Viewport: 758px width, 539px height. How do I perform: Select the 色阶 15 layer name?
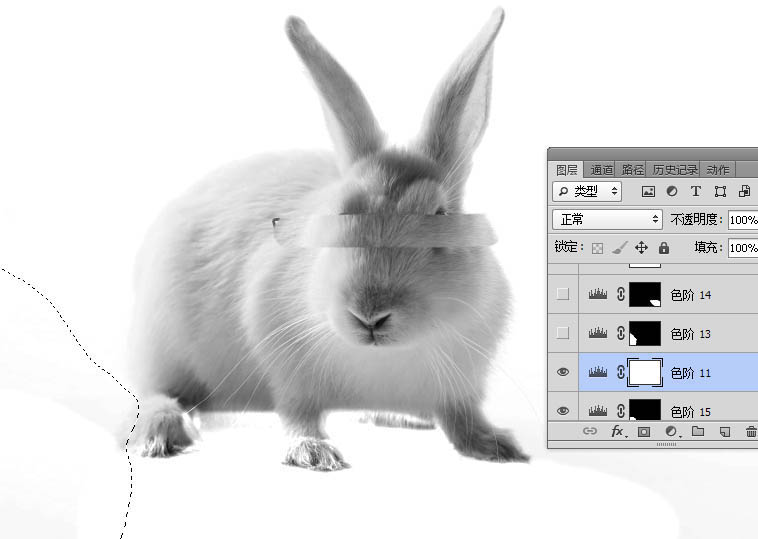(x=690, y=411)
